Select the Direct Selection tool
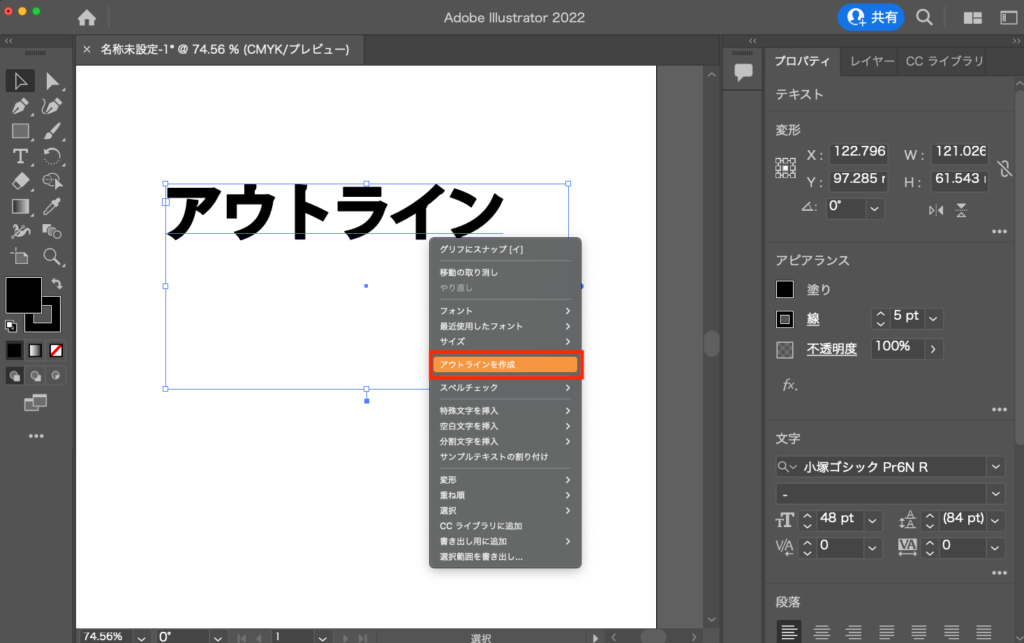This screenshot has width=1024, height=643. [x=52, y=81]
